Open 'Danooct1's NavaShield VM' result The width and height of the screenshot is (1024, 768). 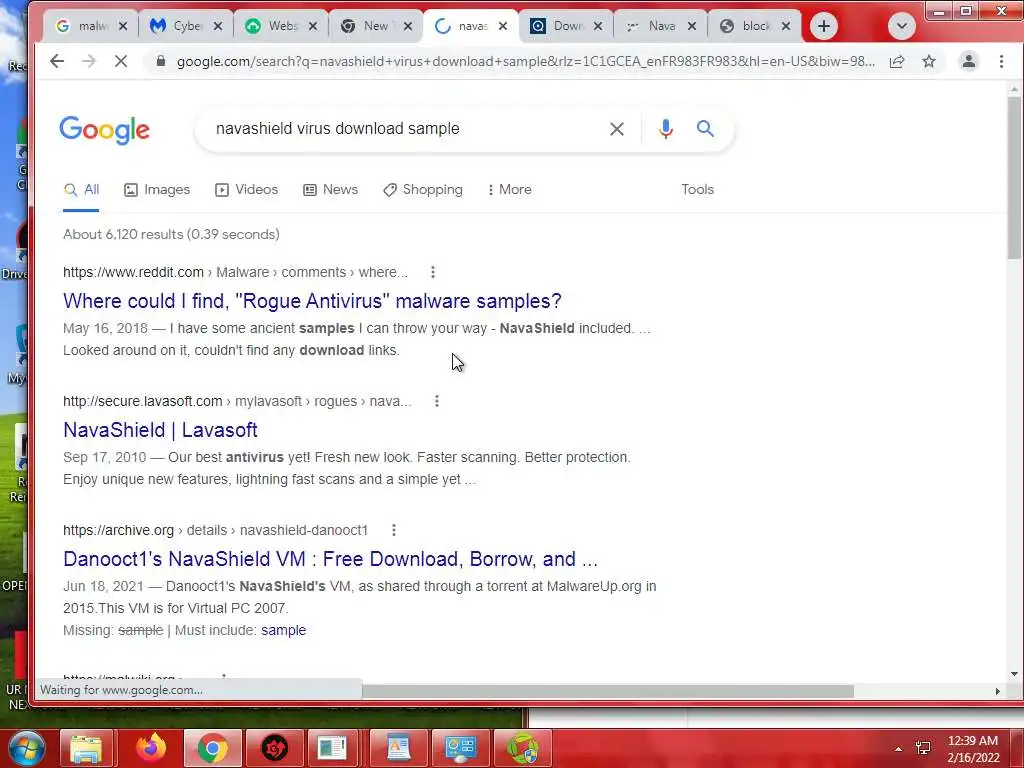tap(330, 559)
